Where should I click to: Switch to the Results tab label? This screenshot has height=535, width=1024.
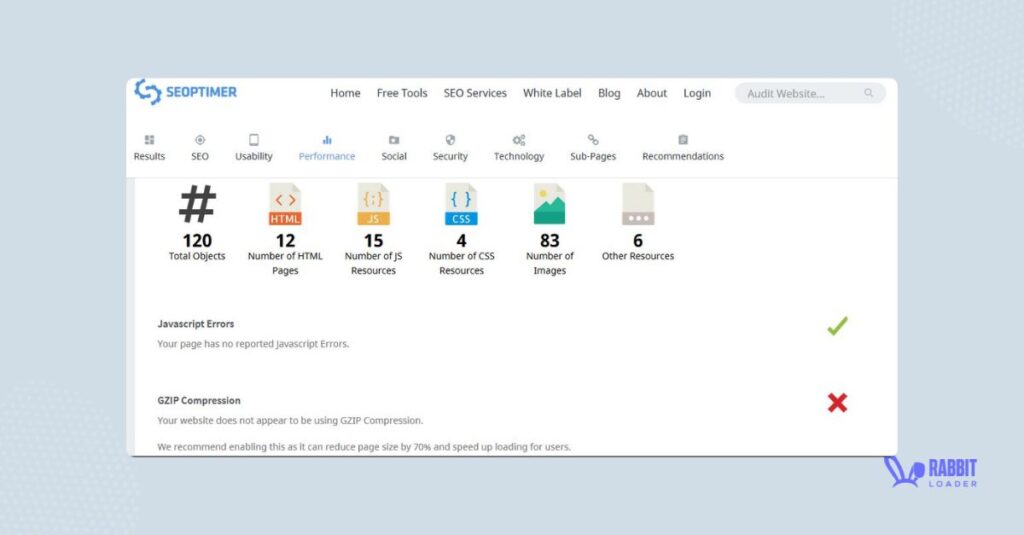(150, 156)
